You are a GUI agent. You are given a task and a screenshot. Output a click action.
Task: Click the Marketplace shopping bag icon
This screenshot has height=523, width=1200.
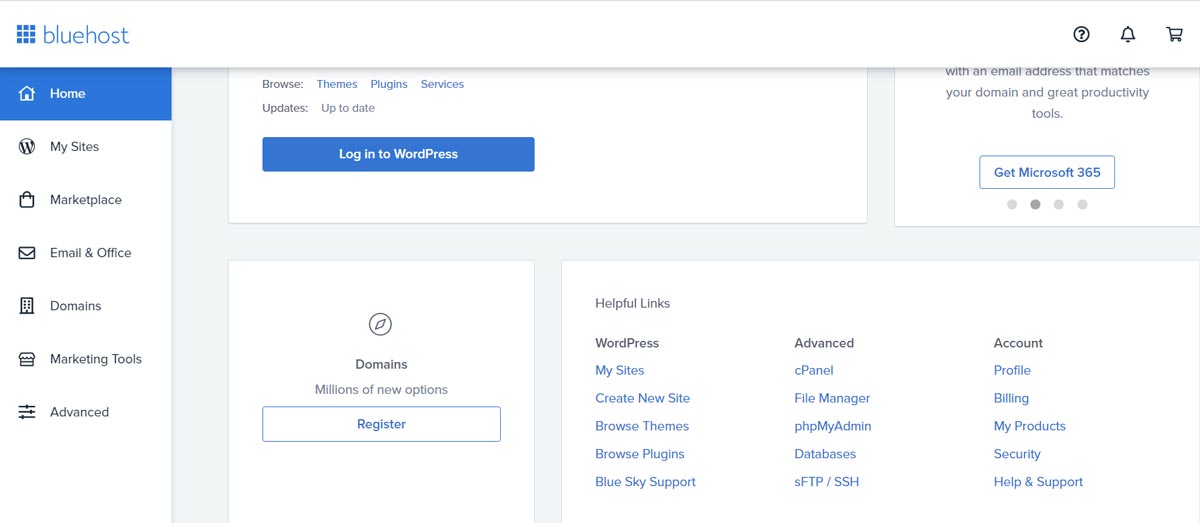coord(27,199)
